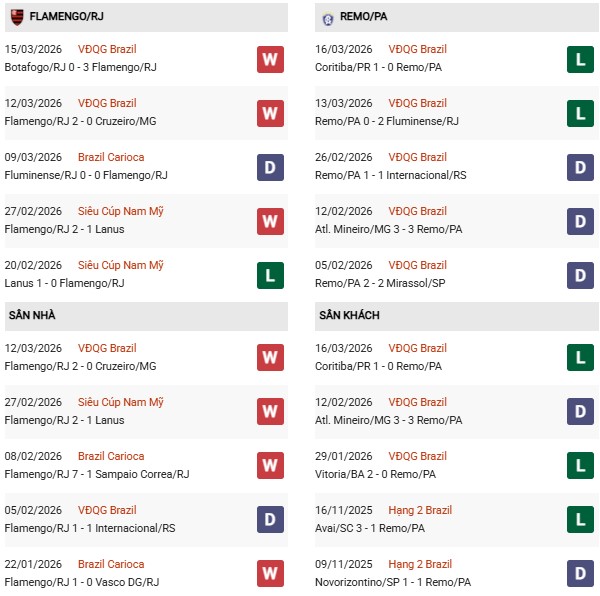
Task: Click D badge for Remo/PA 1-1 Internacional match
Action: (x=580, y=167)
